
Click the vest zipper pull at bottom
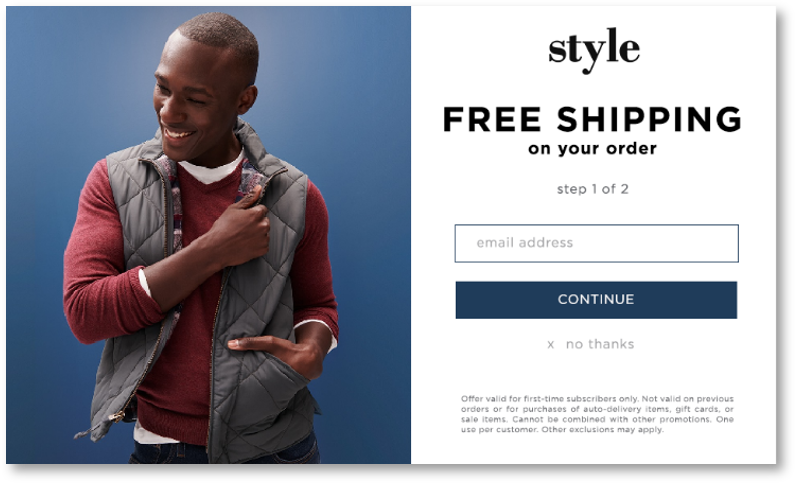coord(116,416)
